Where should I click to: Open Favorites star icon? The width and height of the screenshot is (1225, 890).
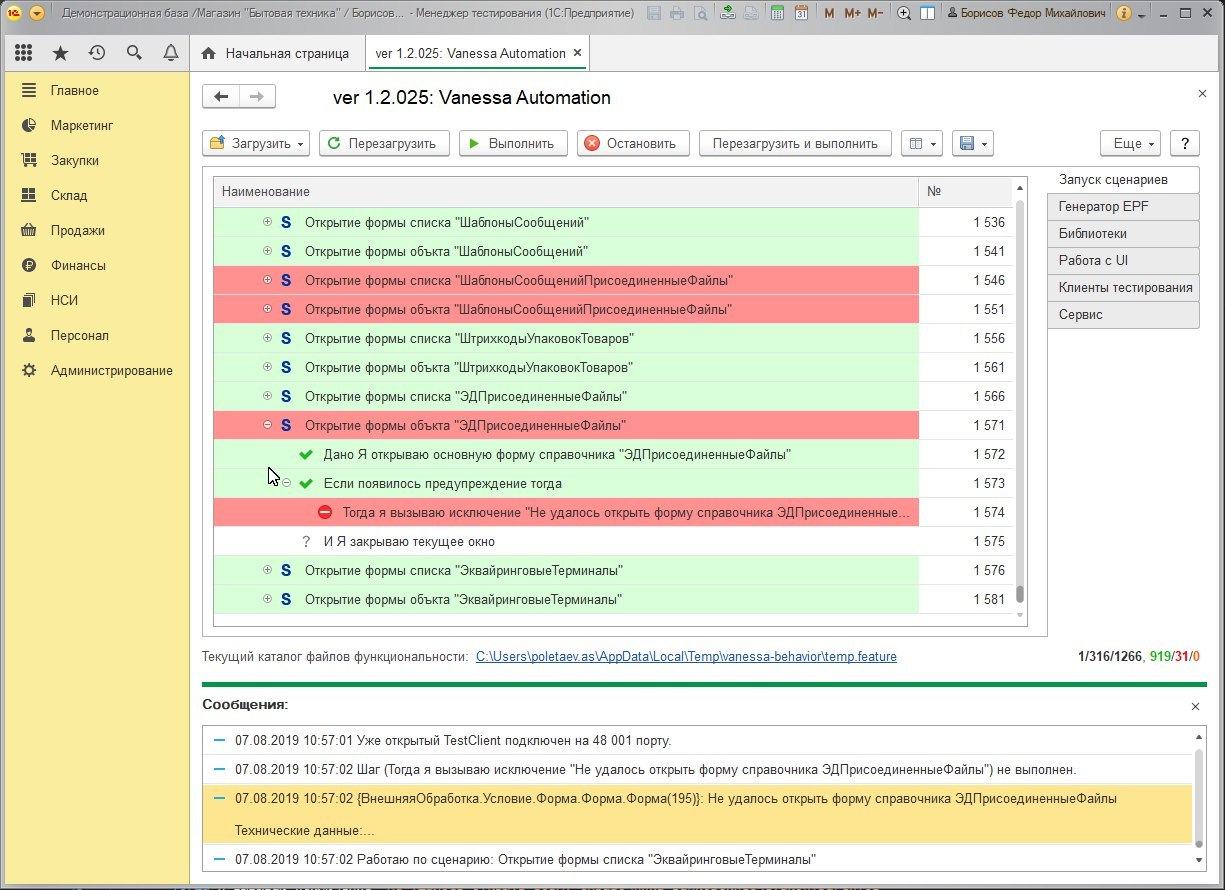coord(61,53)
